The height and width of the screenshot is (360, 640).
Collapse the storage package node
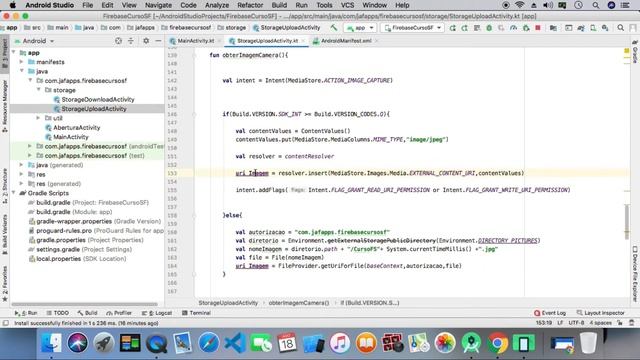[39, 90]
